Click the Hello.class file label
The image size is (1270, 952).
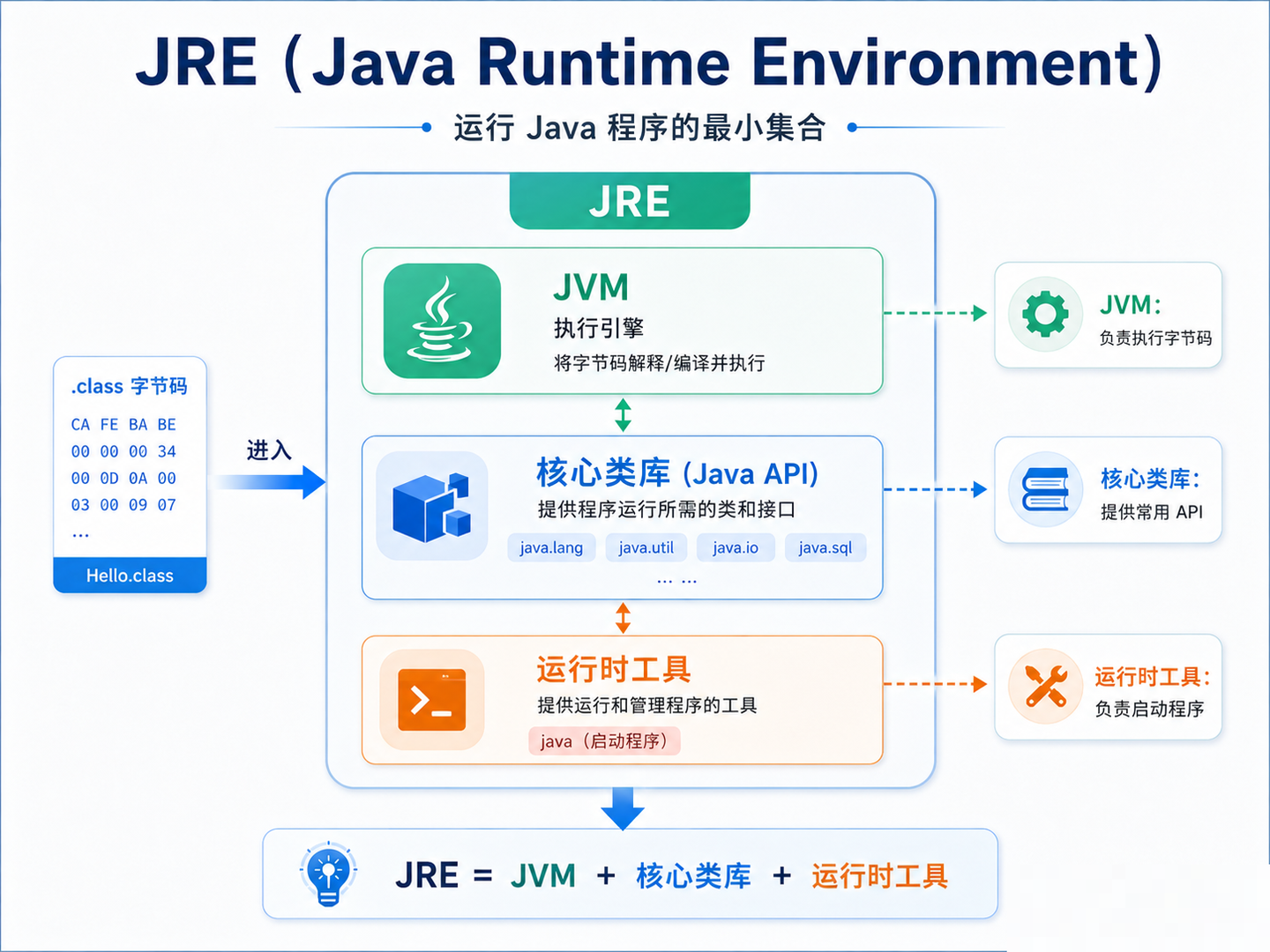tap(130, 575)
